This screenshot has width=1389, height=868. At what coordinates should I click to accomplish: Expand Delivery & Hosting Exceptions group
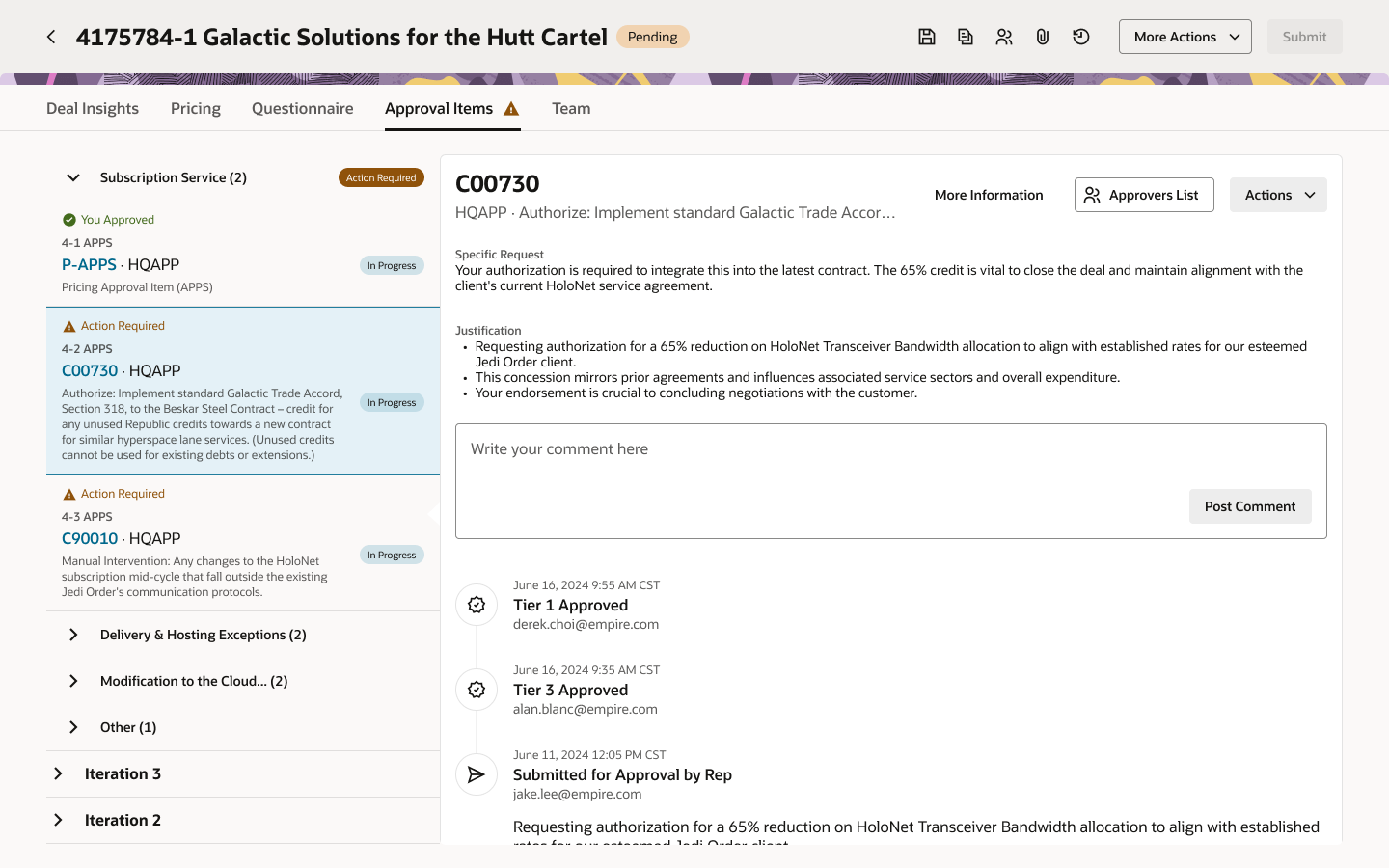pyautogui.click(x=73, y=635)
